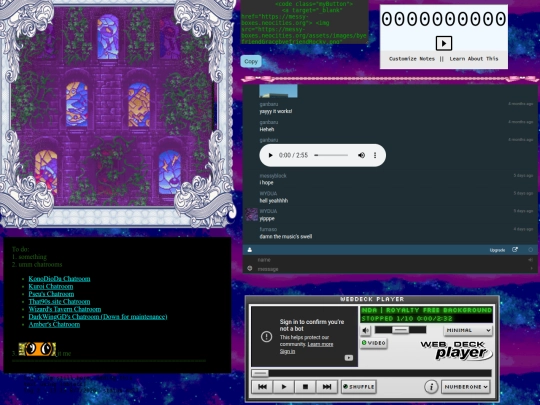Open DarkWingGD's Chatroom link
Image resolution: width=540 pixels, height=405 pixels.
tap(98, 316)
